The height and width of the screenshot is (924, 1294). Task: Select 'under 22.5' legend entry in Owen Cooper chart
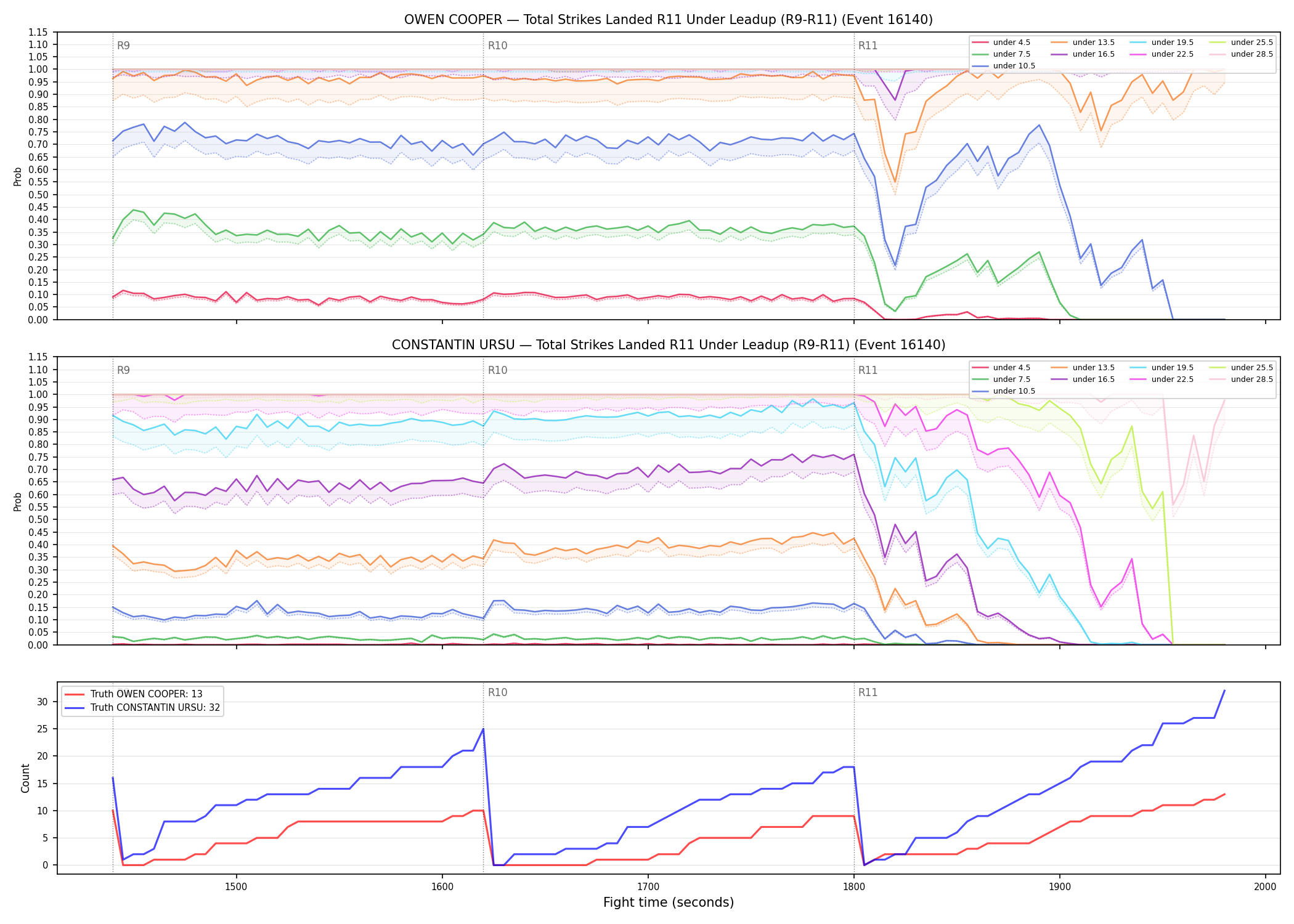(1162, 54)
